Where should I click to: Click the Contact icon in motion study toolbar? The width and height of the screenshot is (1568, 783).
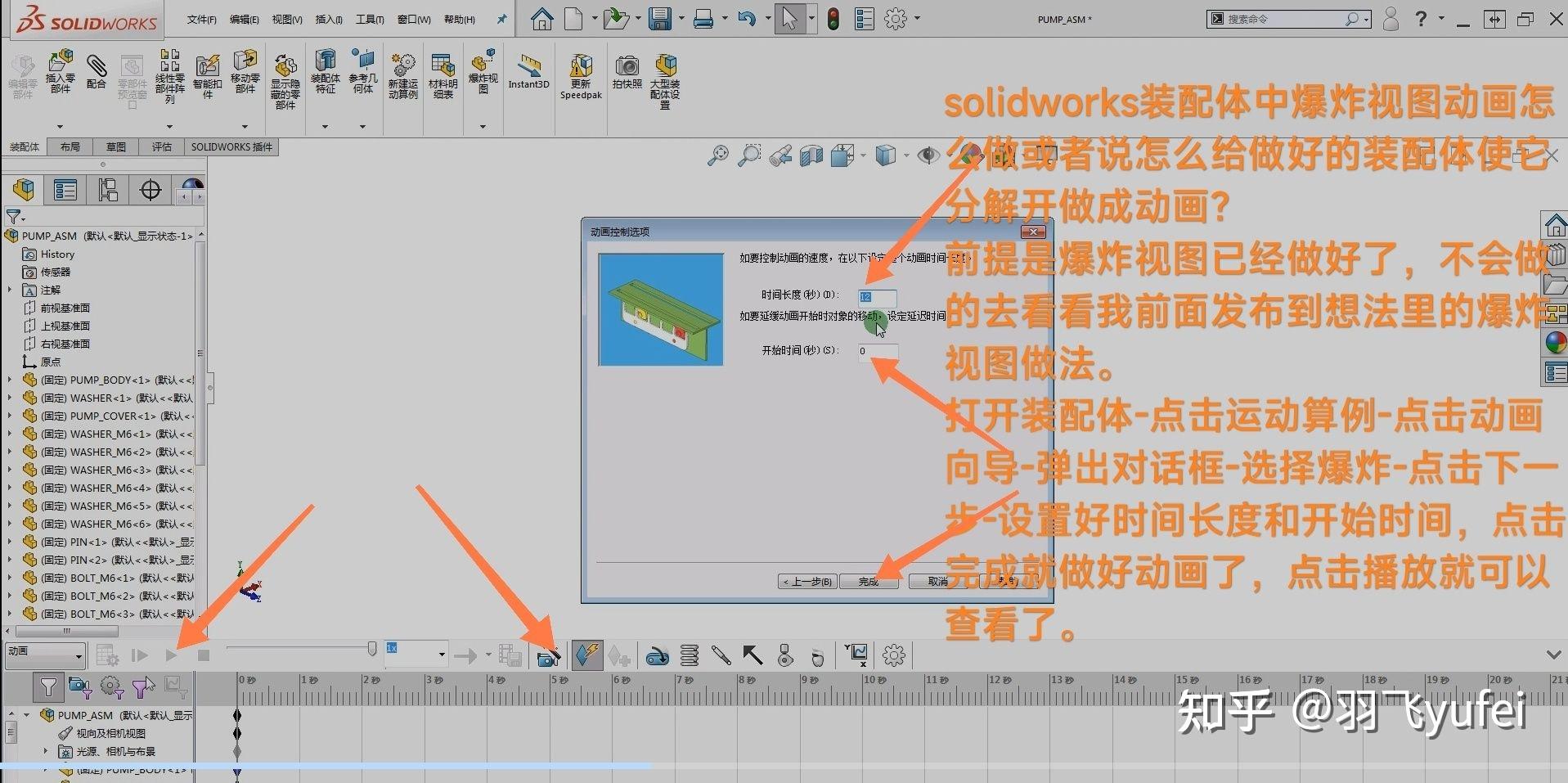[x=785, y=655]
